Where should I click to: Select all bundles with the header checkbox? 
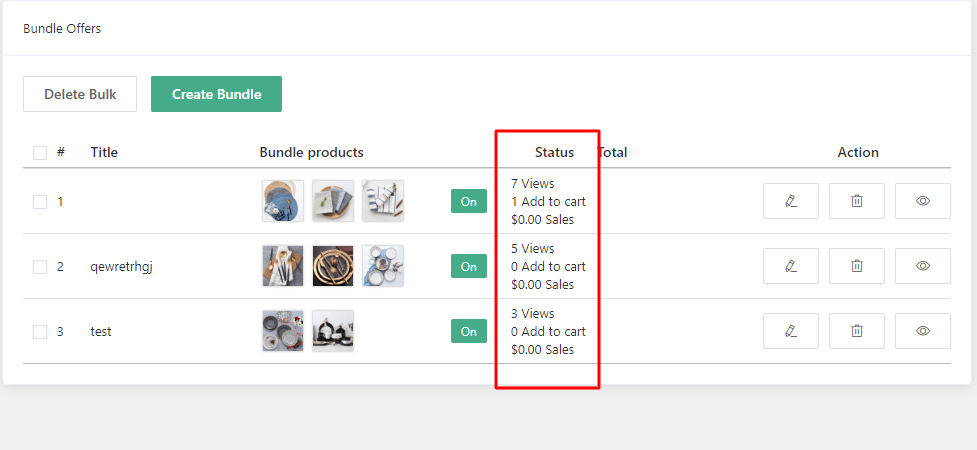(x=40, y=153)
